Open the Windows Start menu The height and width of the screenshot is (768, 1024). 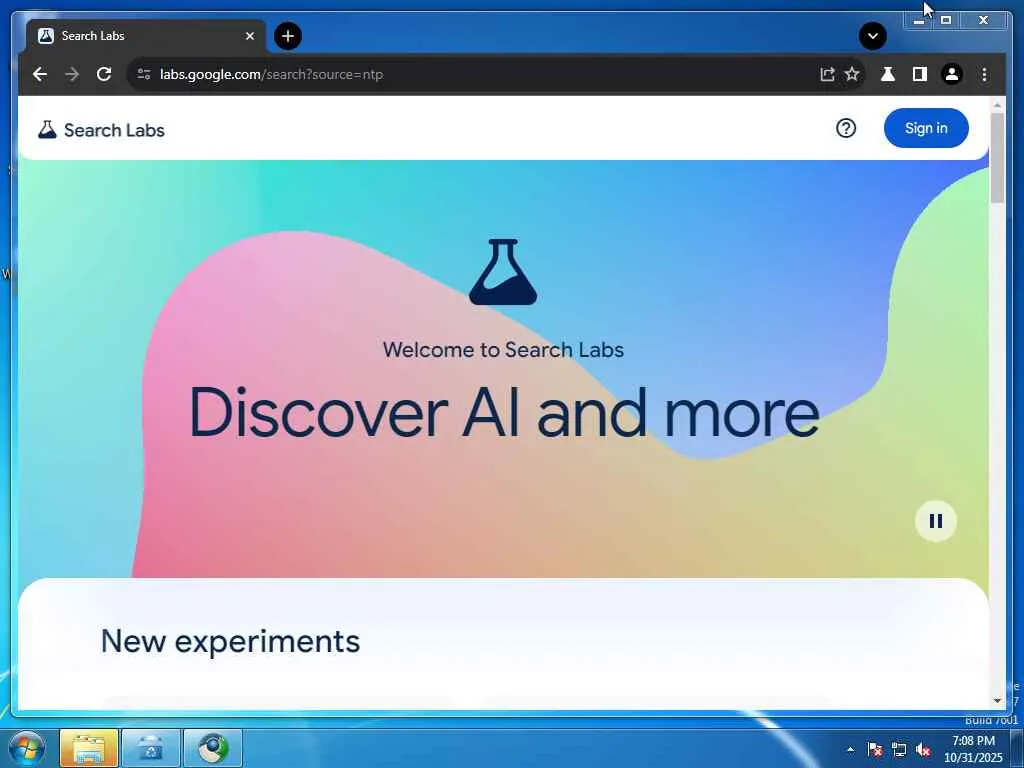coord(27,748)
